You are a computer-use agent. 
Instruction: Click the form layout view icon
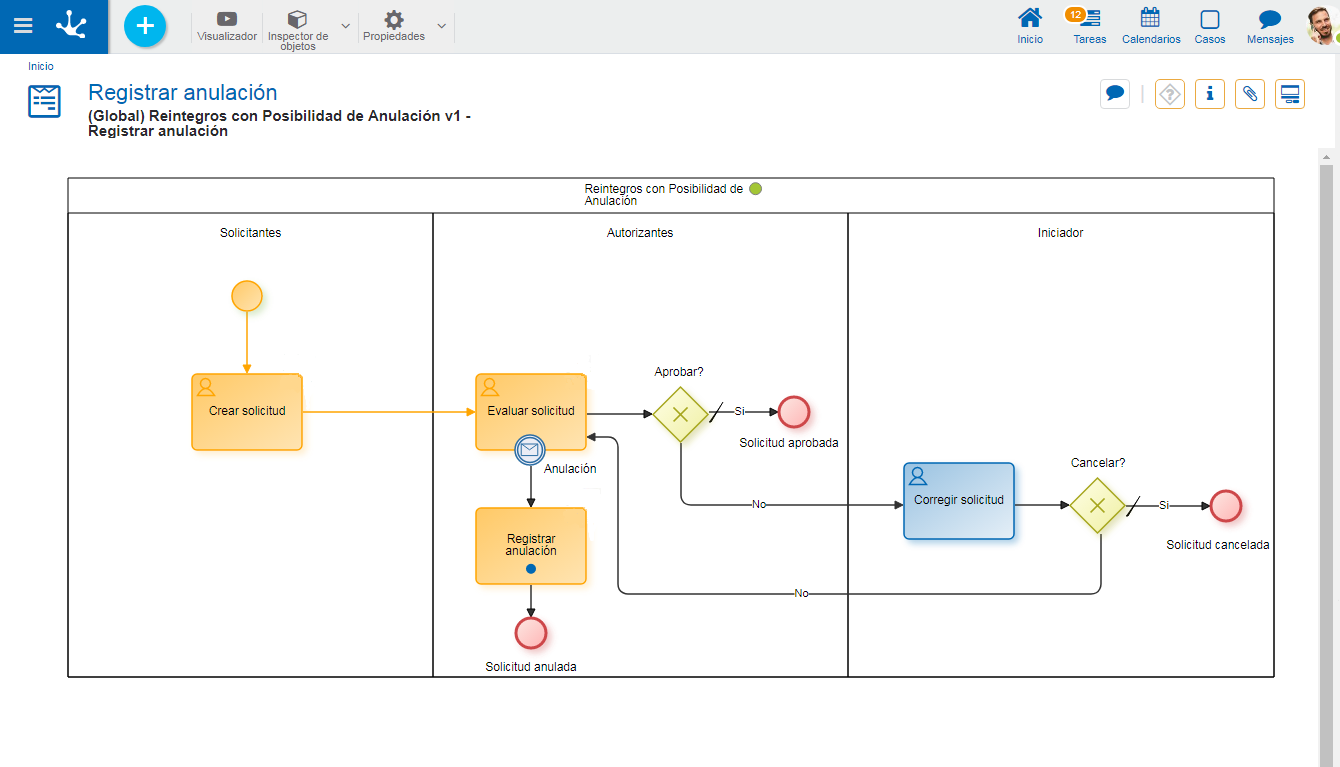tap(1290, 94)
